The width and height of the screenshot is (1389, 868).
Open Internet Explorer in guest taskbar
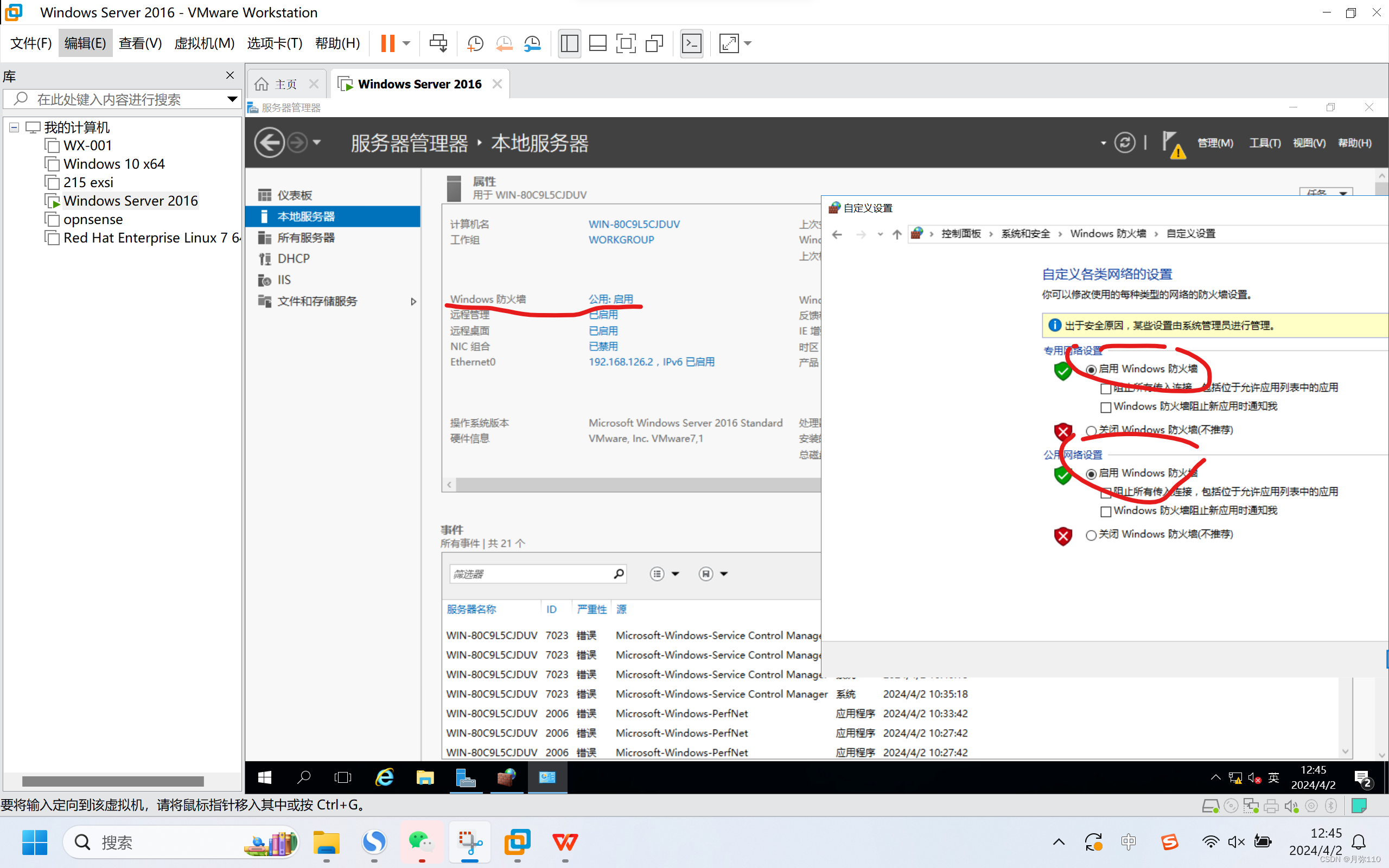(384, 777)
